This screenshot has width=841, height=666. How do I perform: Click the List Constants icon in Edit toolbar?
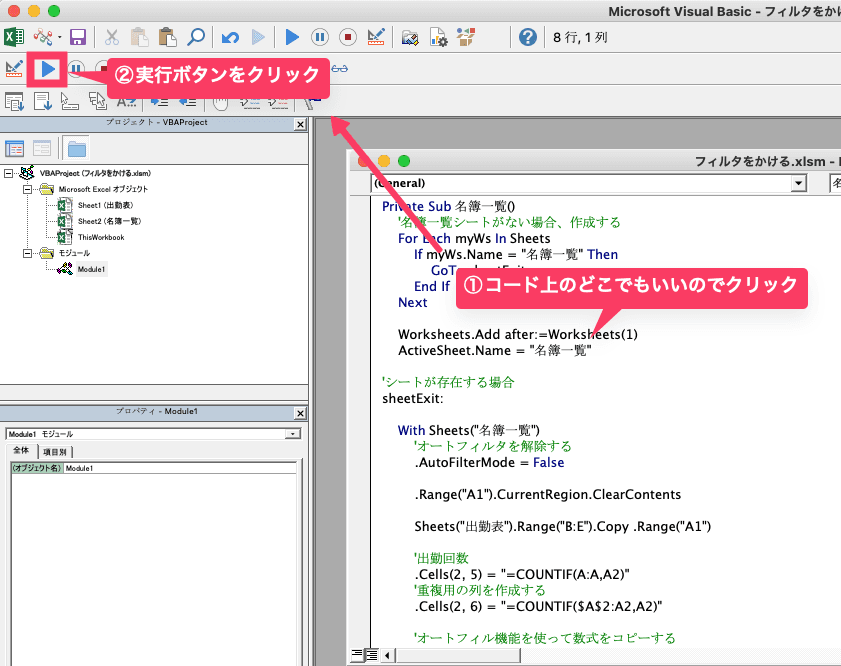(x=42, y=101)
